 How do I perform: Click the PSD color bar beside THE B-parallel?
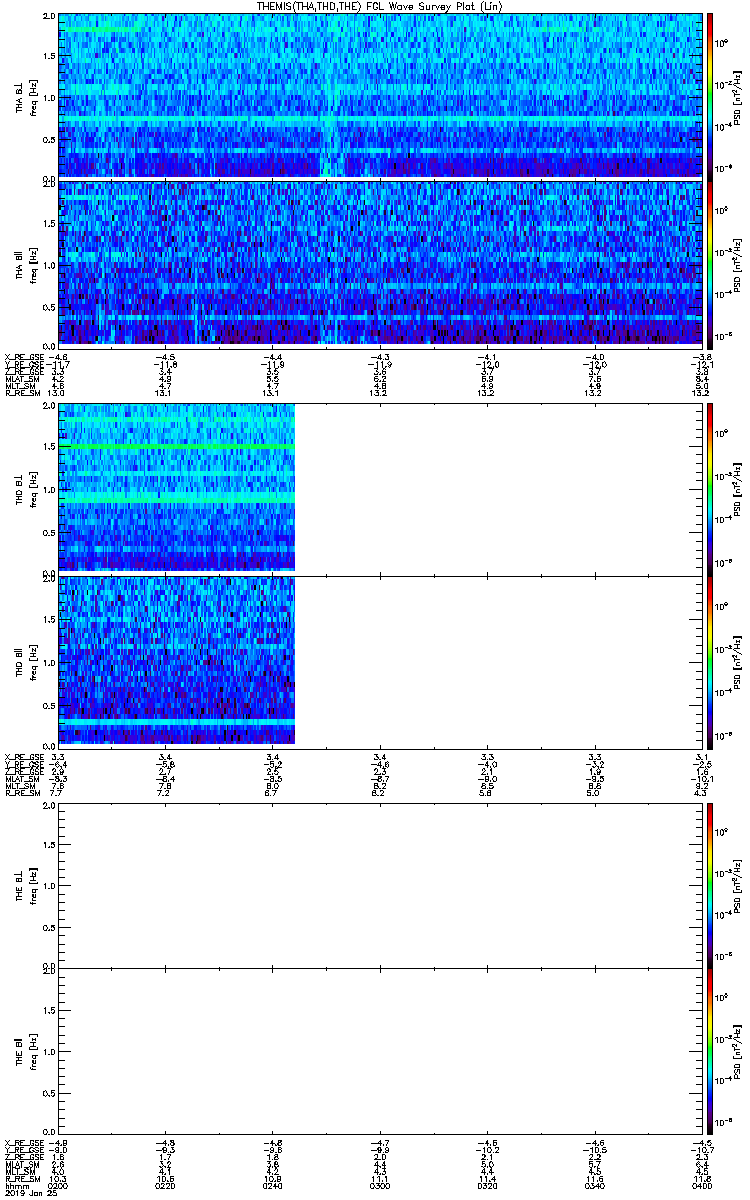(x=710, y=1051)
